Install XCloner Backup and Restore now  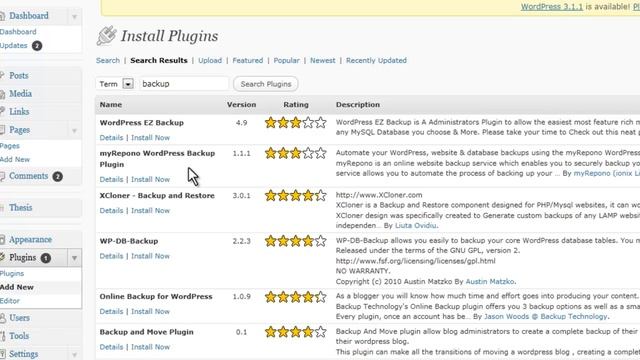click(x=150, y=211)
